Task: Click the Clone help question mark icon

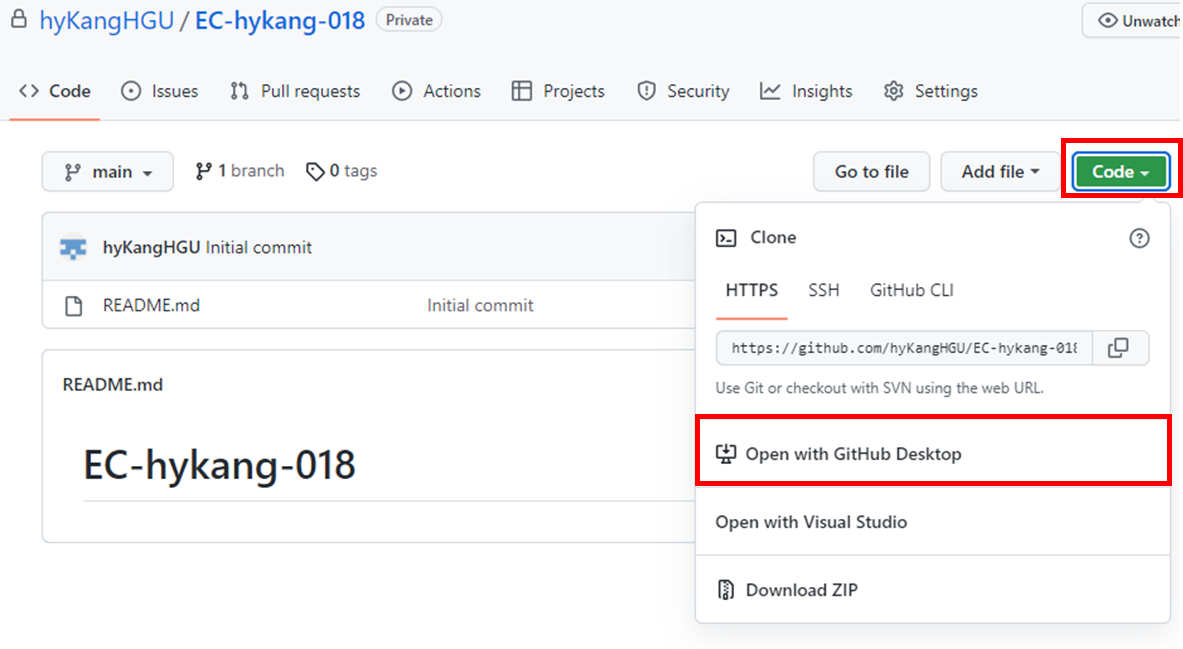Action: pyautogui.click(x=1139, y=238)
